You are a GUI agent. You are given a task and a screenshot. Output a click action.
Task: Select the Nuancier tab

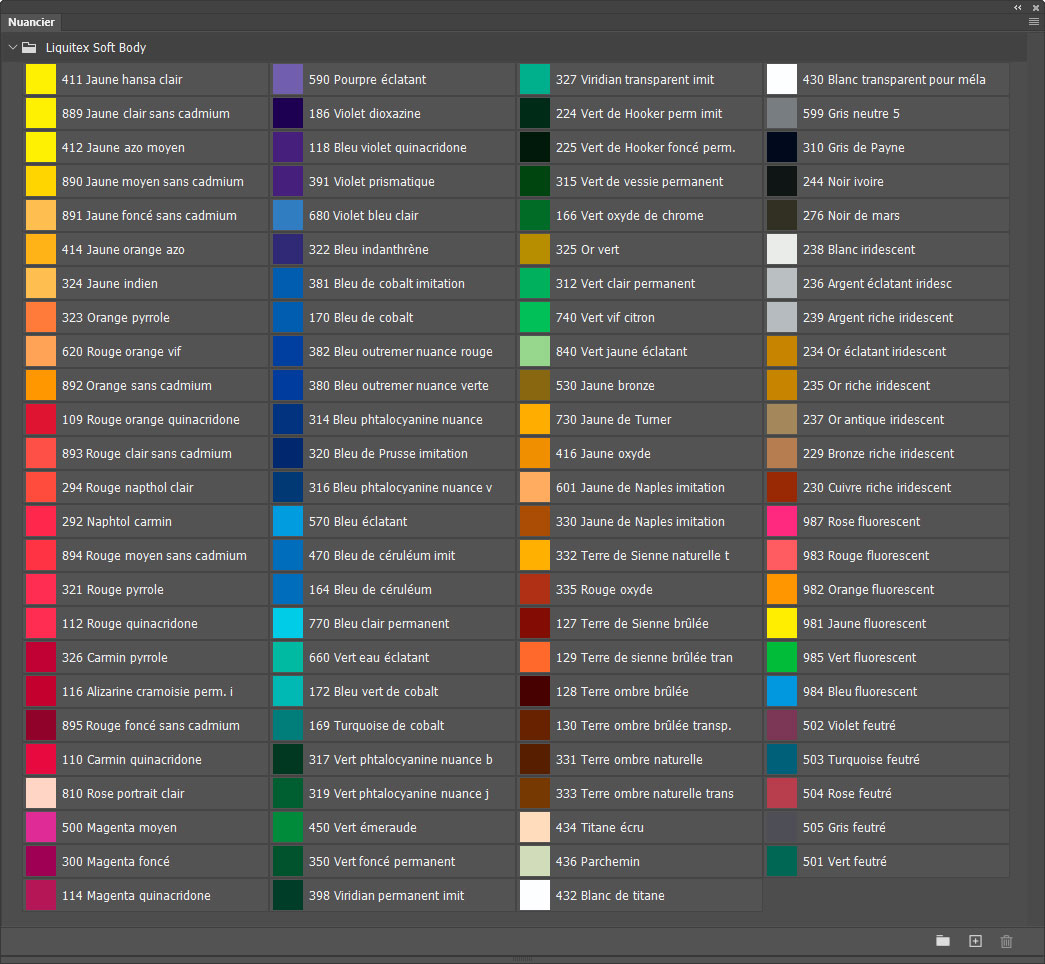point(31,22)
